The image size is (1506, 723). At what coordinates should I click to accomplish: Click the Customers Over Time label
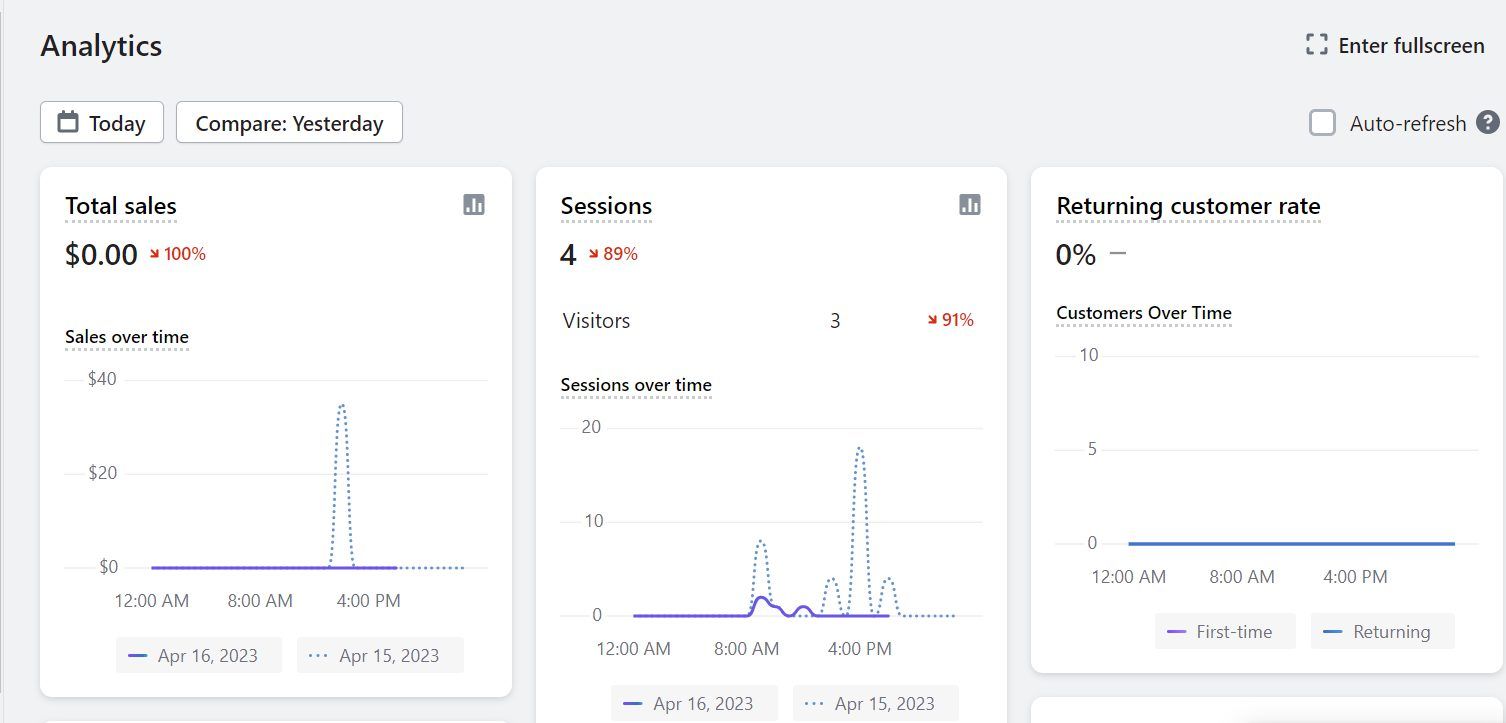(1144, 313)
